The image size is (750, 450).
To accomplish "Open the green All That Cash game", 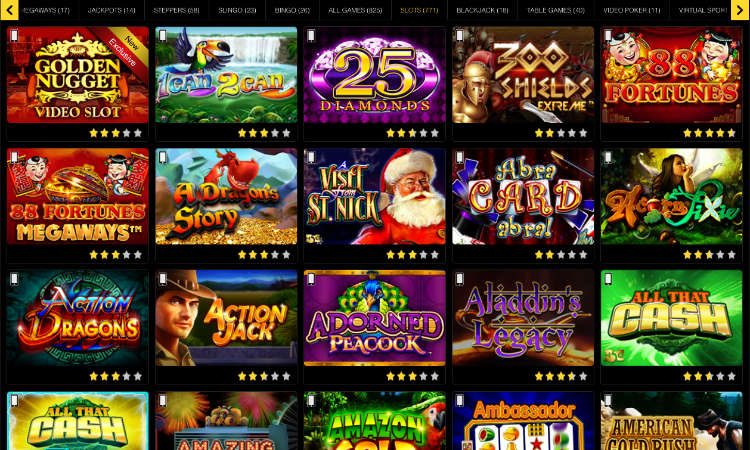I will pyautogui.click(x=672, y=318).
